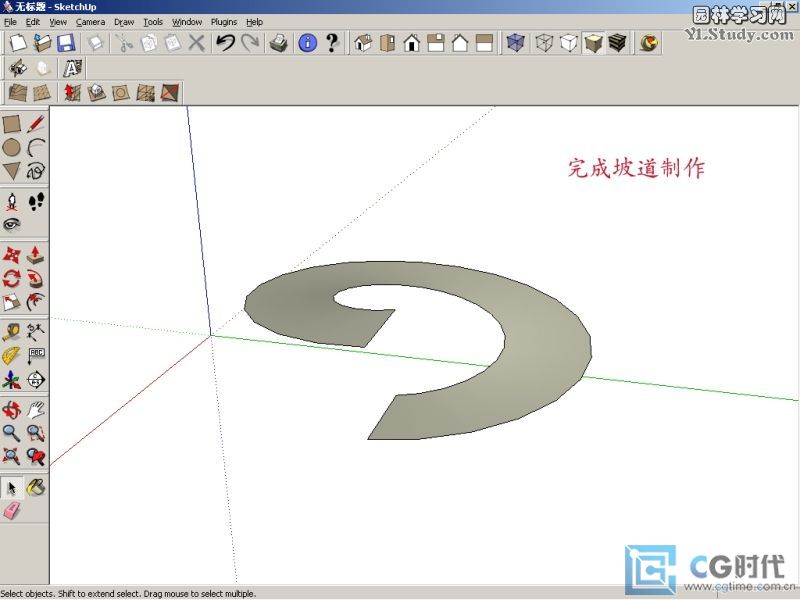
Task: Select the Circle drawing tool
Action: pyautogui.click(x=12, y=148)
